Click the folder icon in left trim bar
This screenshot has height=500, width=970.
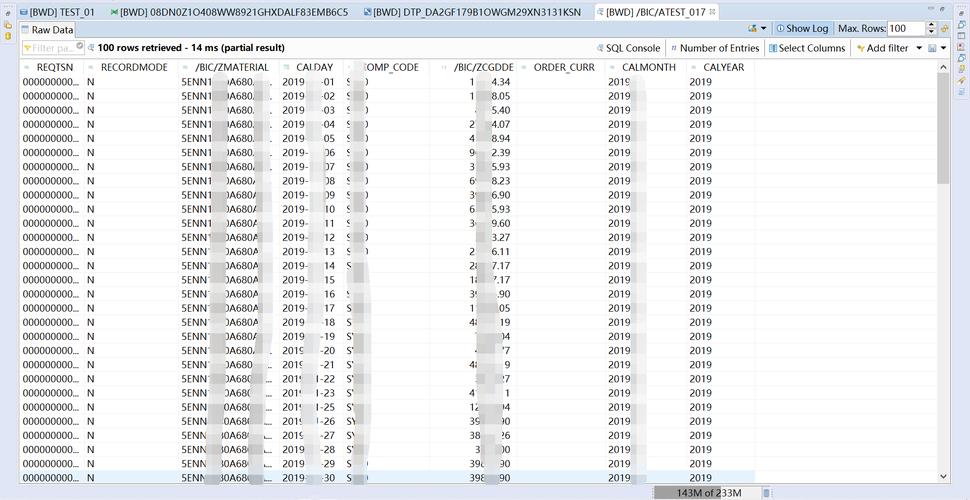pos(8,25)
